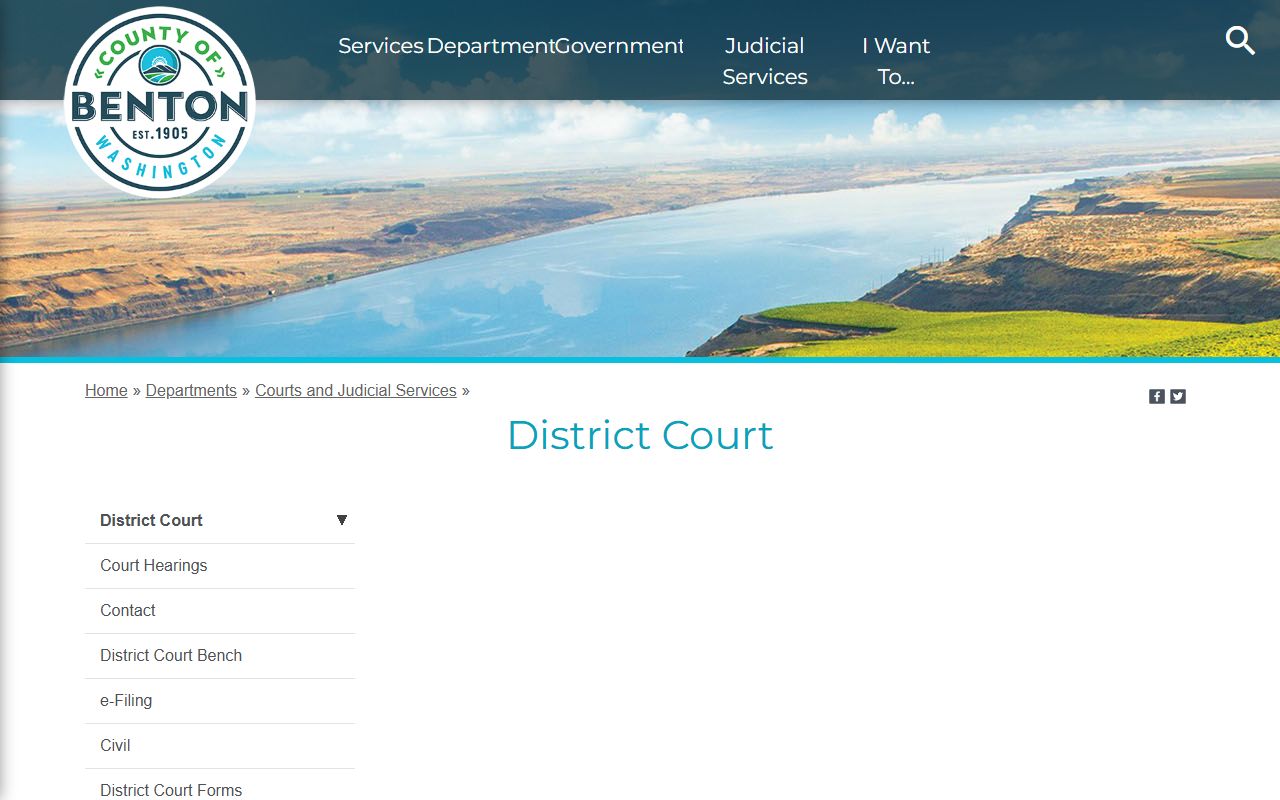Collapse the District Court sidebar arrow

341,520
